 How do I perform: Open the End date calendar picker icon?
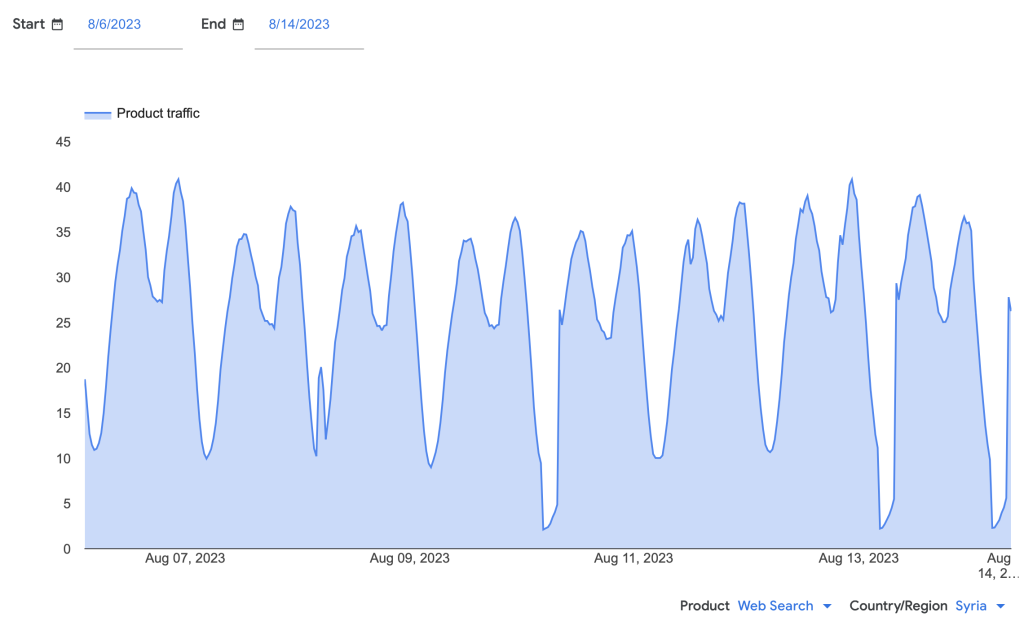pyautogui.click(x=238, y=24)
